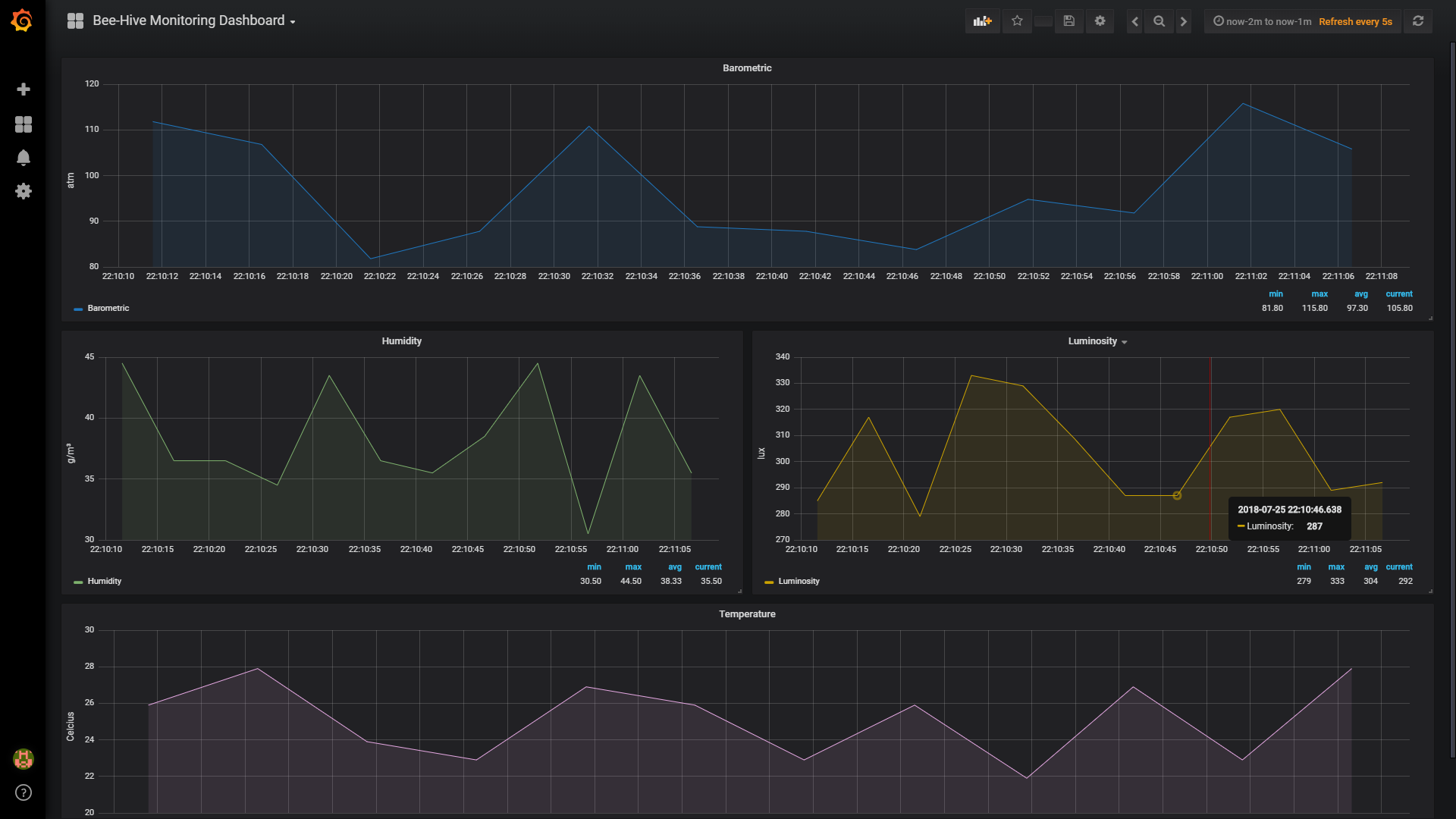Open the Alerting bell icon
This screenshot has height=819, width=1456.
pos(24,158)
